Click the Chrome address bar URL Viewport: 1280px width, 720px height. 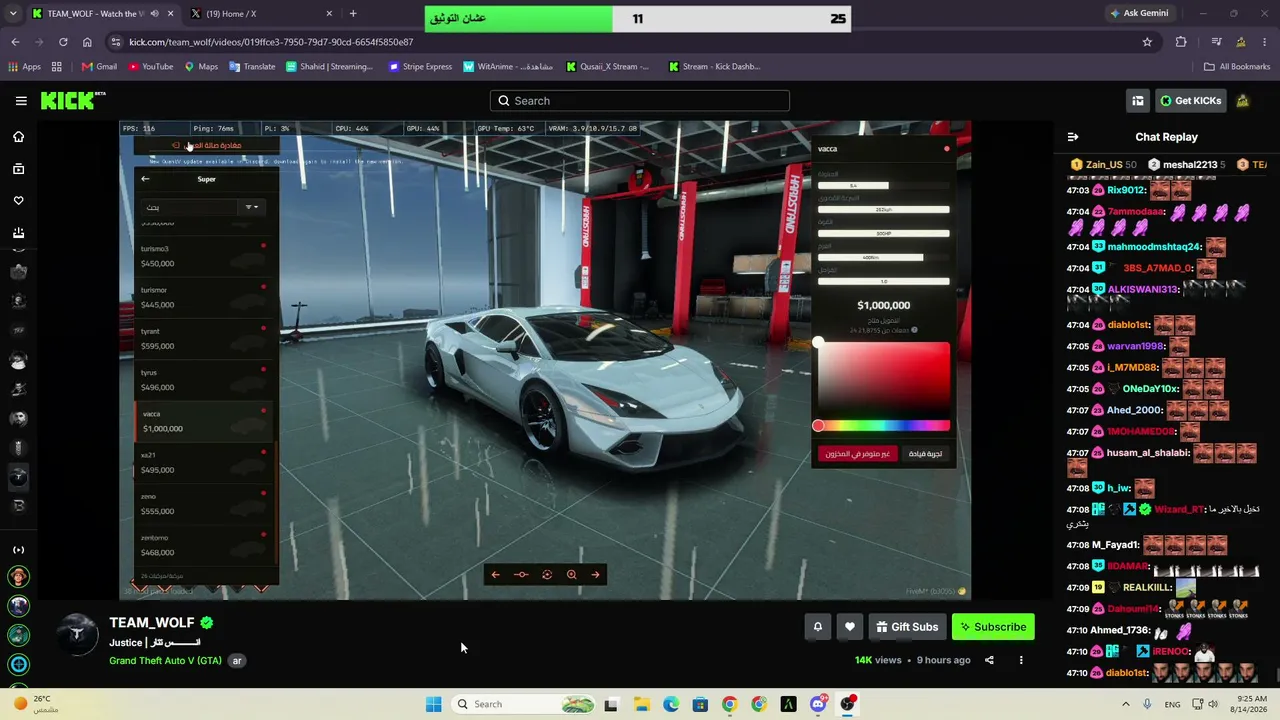click(x=271, y=42)
